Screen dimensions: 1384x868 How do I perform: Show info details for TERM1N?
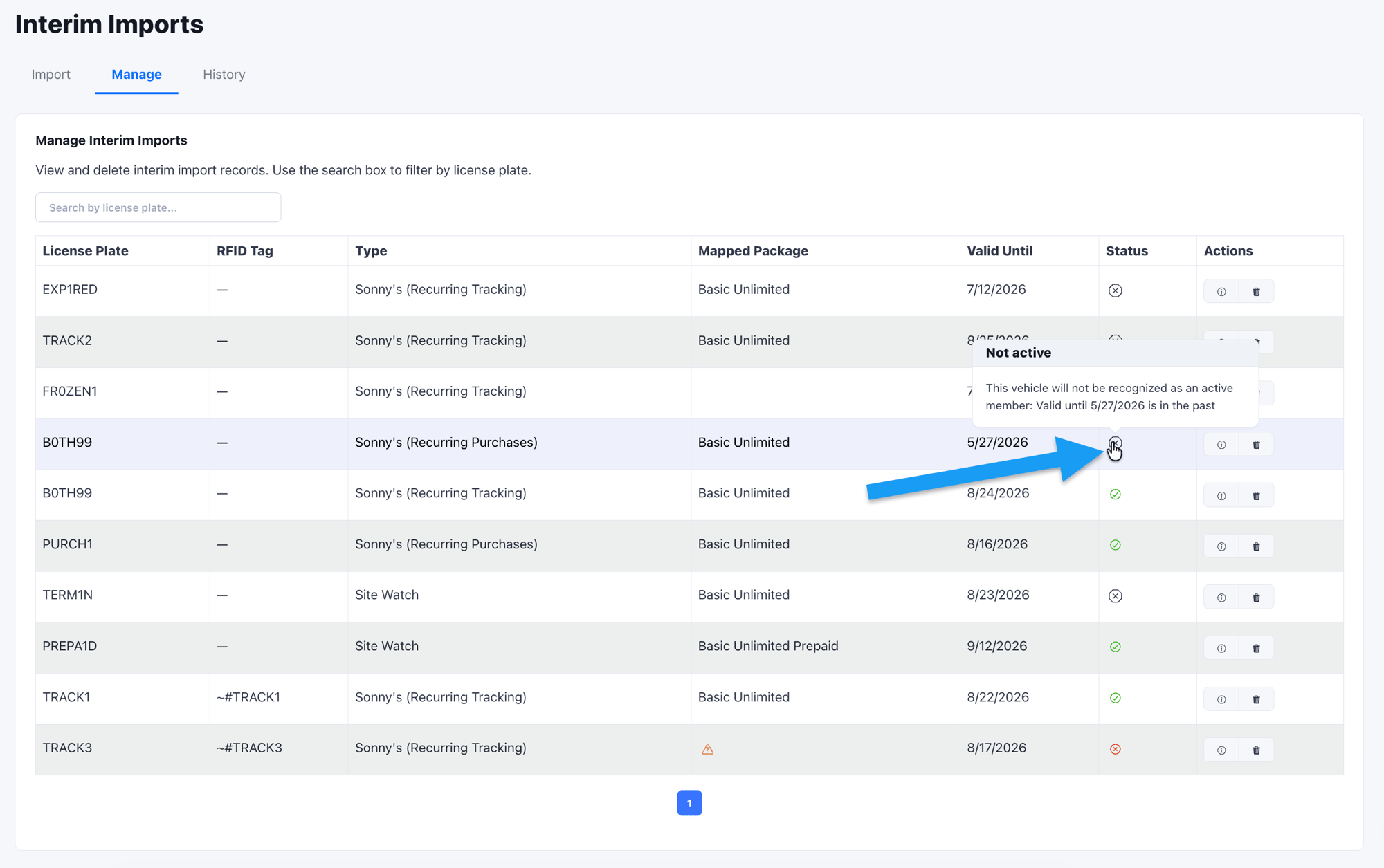click(x=1221, y=597)
